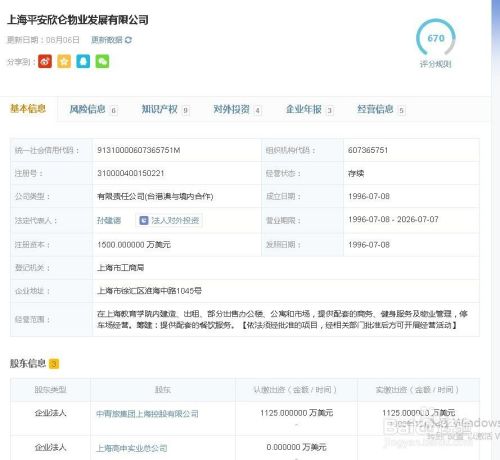Viewport: 500px width, 460px height.
Task: Click registration authority 上海市工商局
Action: [121, 268]
